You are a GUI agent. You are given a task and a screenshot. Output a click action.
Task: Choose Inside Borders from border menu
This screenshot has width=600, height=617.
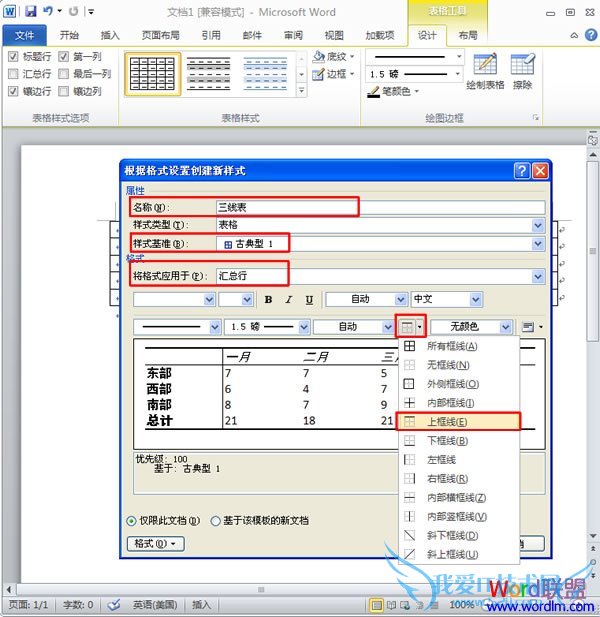click(459, 403)
